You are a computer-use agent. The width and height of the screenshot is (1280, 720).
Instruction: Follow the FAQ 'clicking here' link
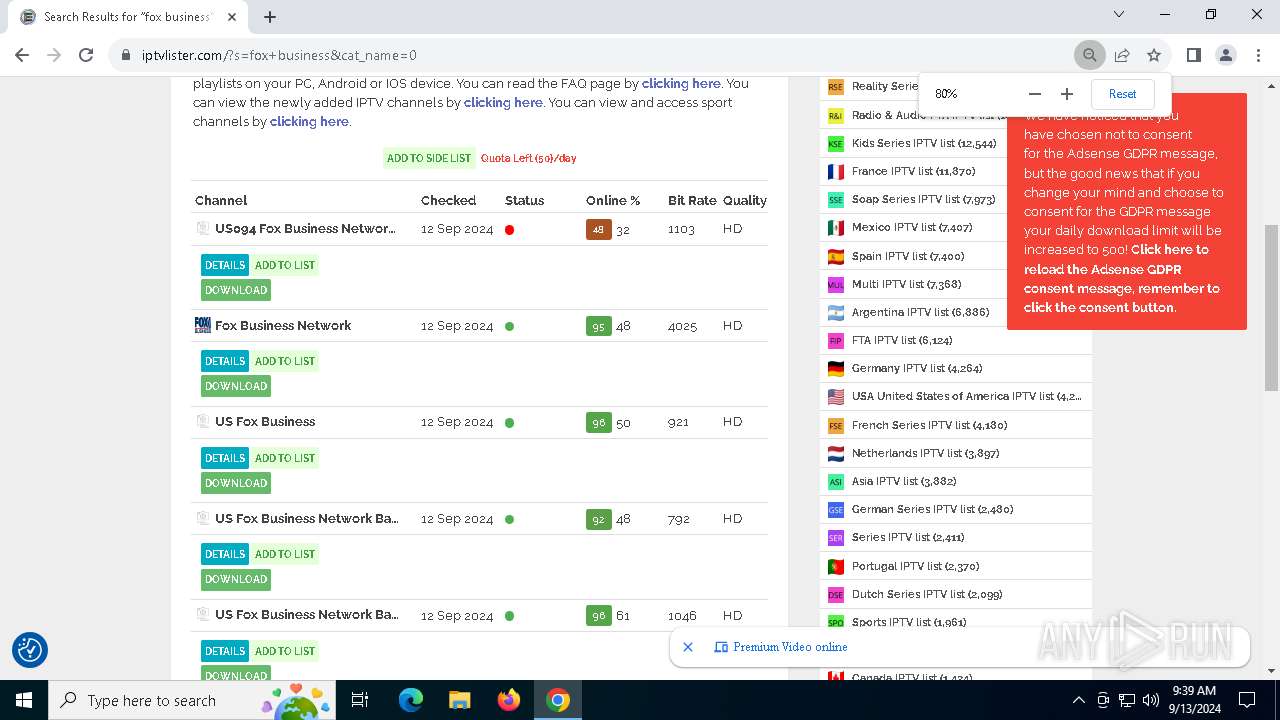(681, 83)
